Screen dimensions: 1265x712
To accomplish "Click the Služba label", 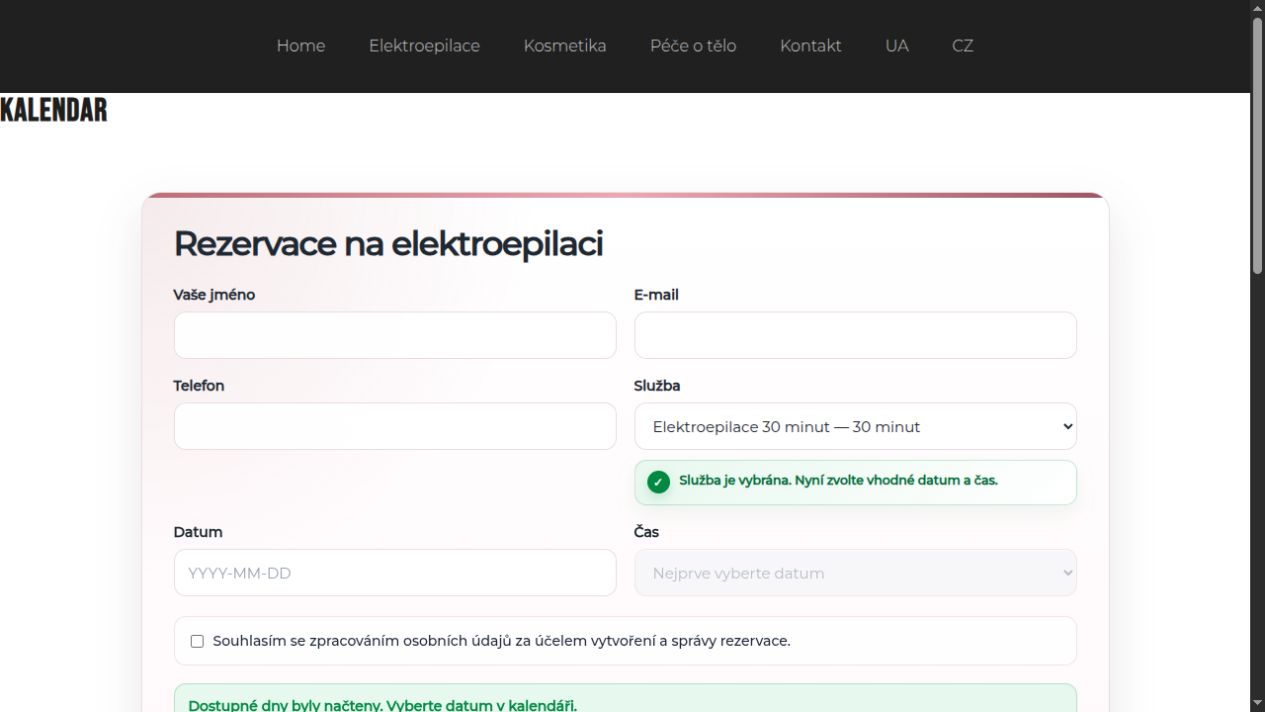I will point(657,386).
